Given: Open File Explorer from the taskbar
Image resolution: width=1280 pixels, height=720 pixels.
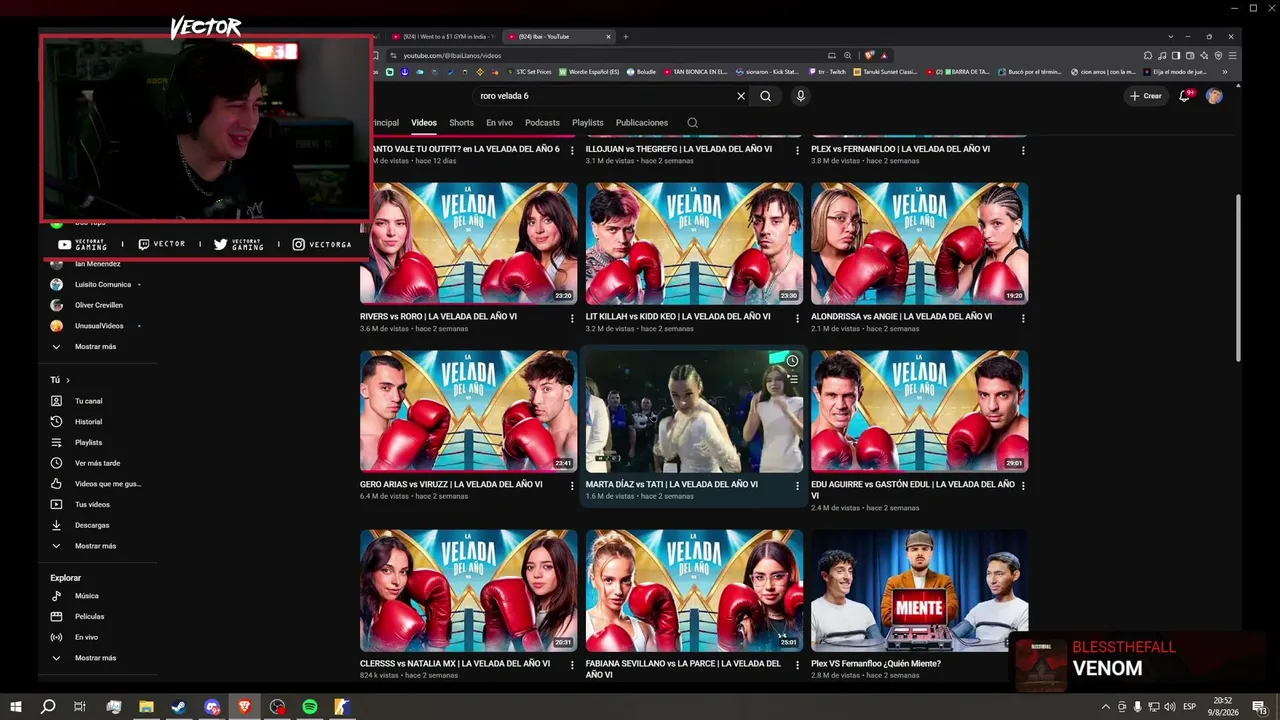Looking at the screenshot, I should tap(146, 707).
